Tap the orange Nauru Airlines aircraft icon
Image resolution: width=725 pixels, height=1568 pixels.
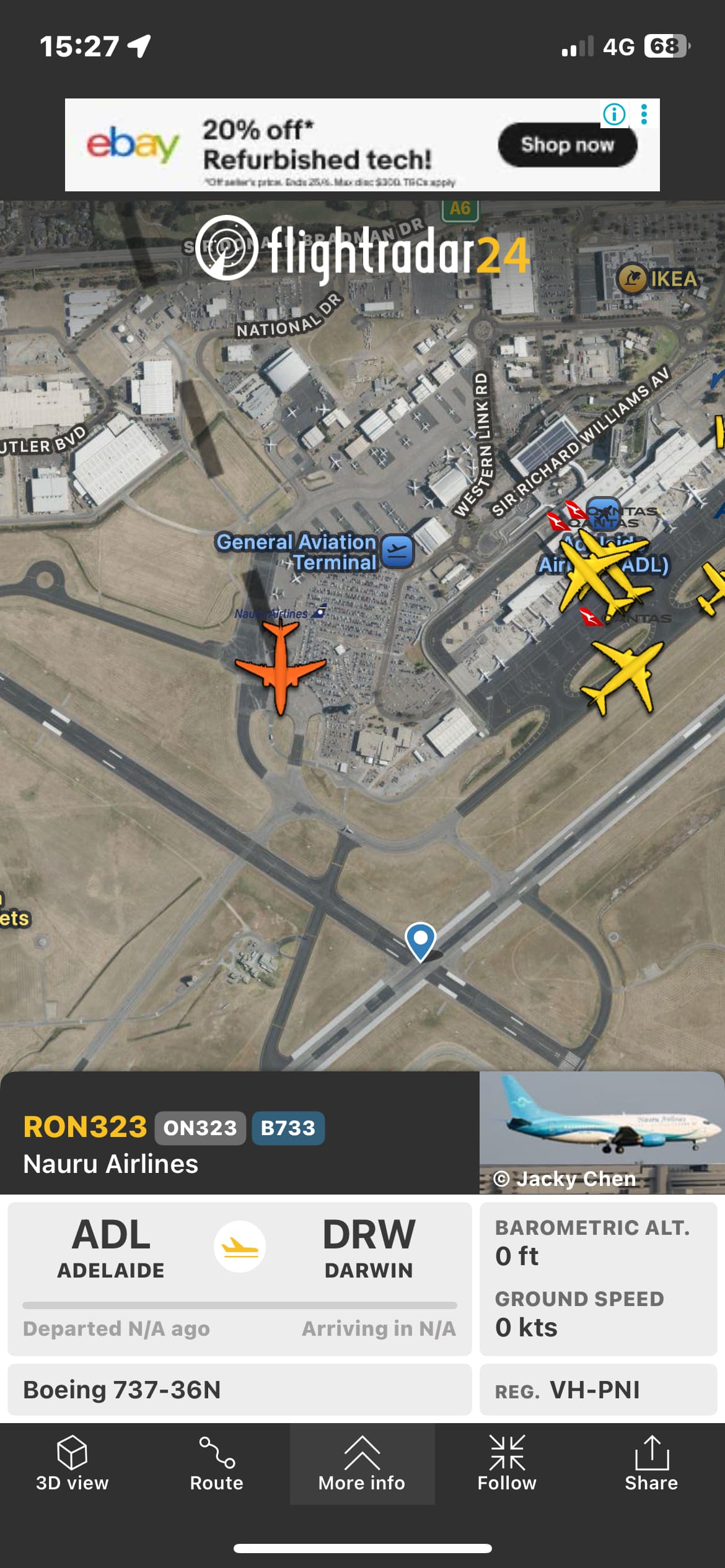[x=280, y=666]
